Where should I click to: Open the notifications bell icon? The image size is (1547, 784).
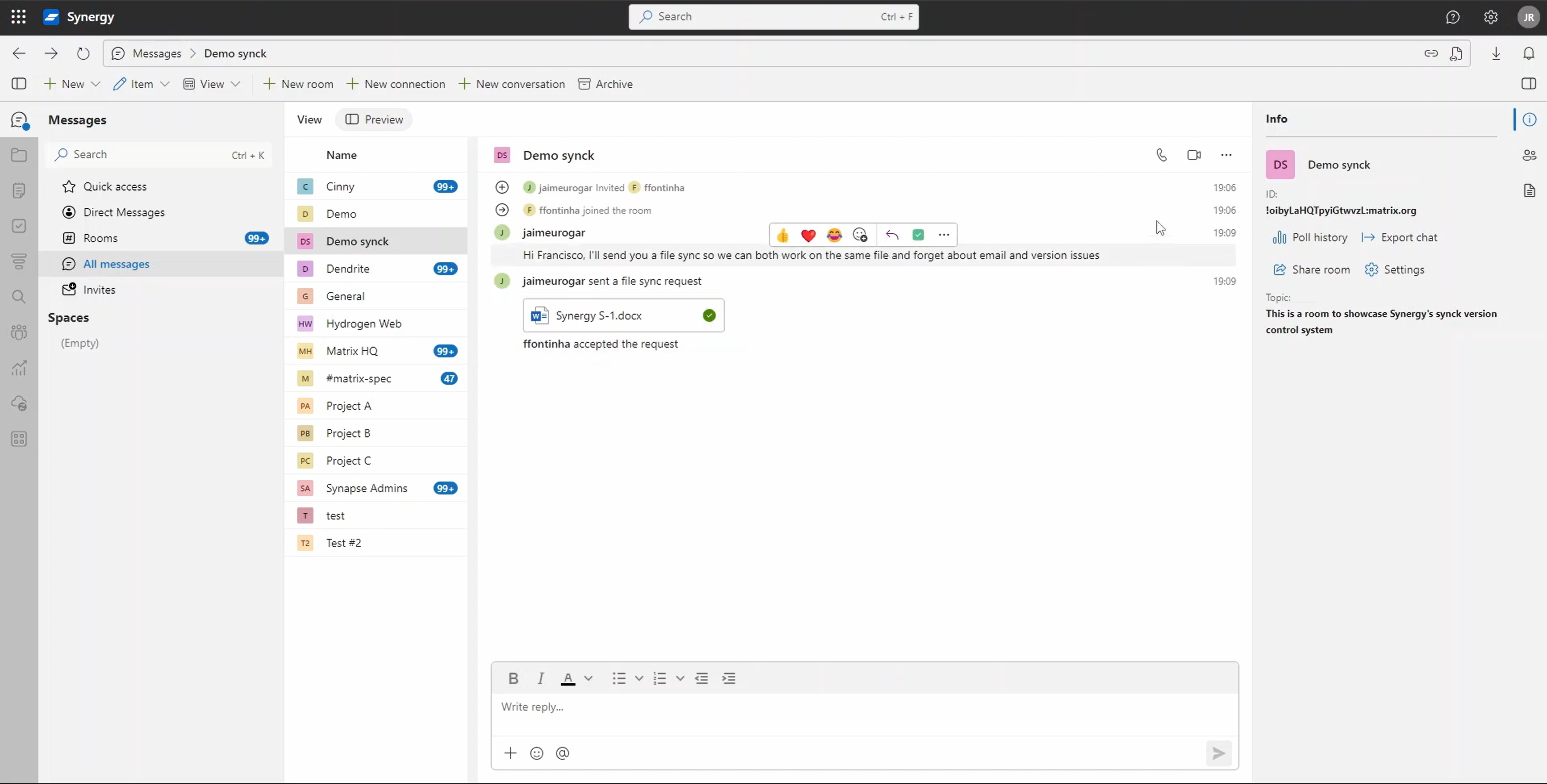pyautogui.click(x=1528, y=54)
